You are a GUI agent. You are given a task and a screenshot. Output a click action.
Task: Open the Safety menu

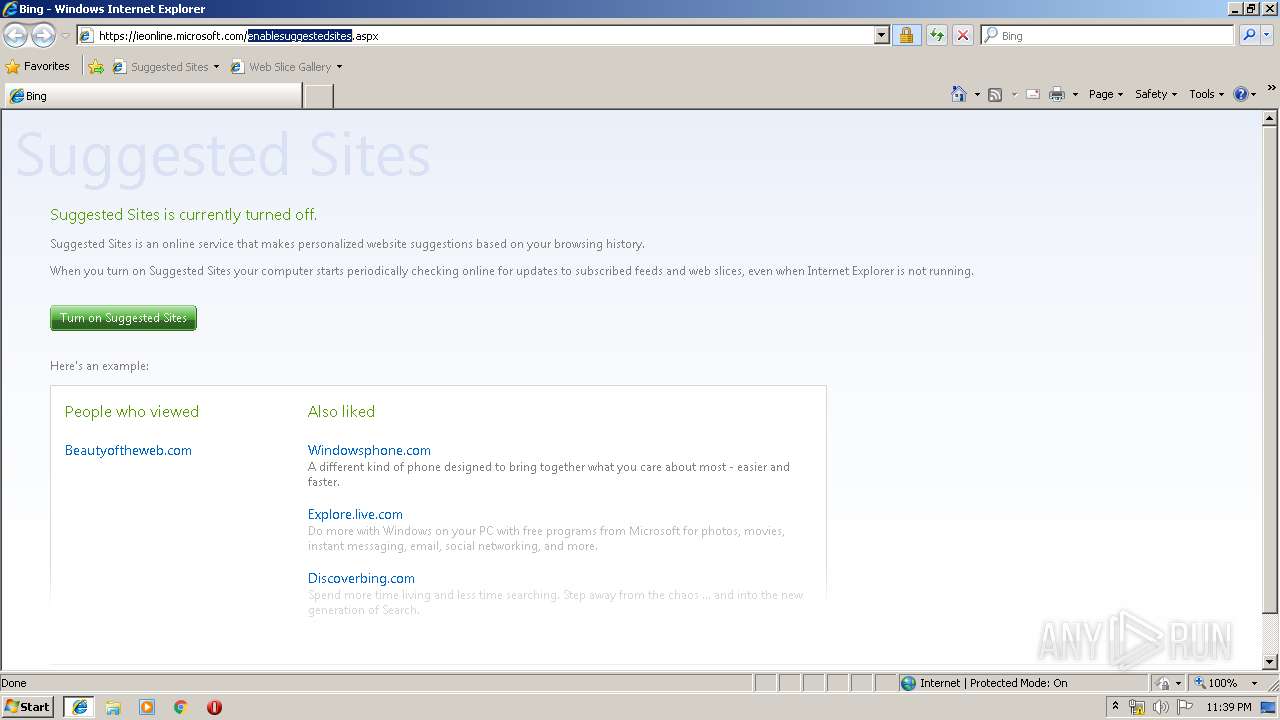click(1156, 94)
